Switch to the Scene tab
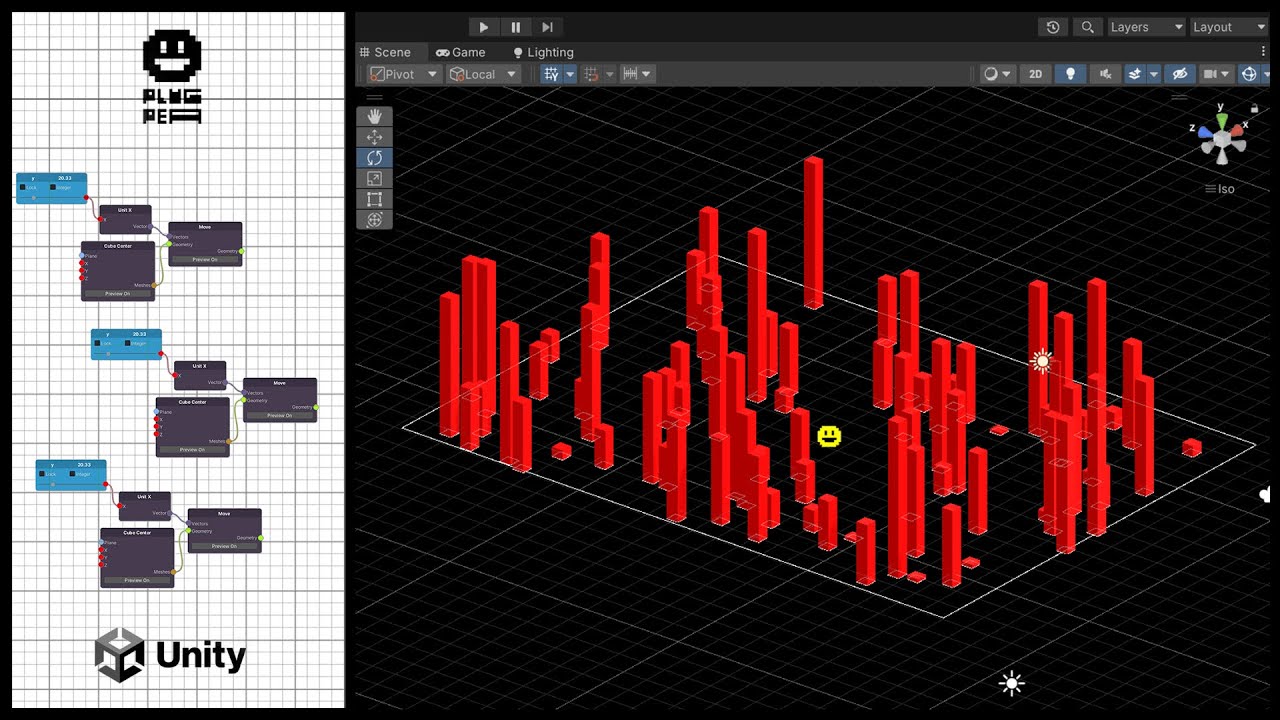 coord(385,52)
